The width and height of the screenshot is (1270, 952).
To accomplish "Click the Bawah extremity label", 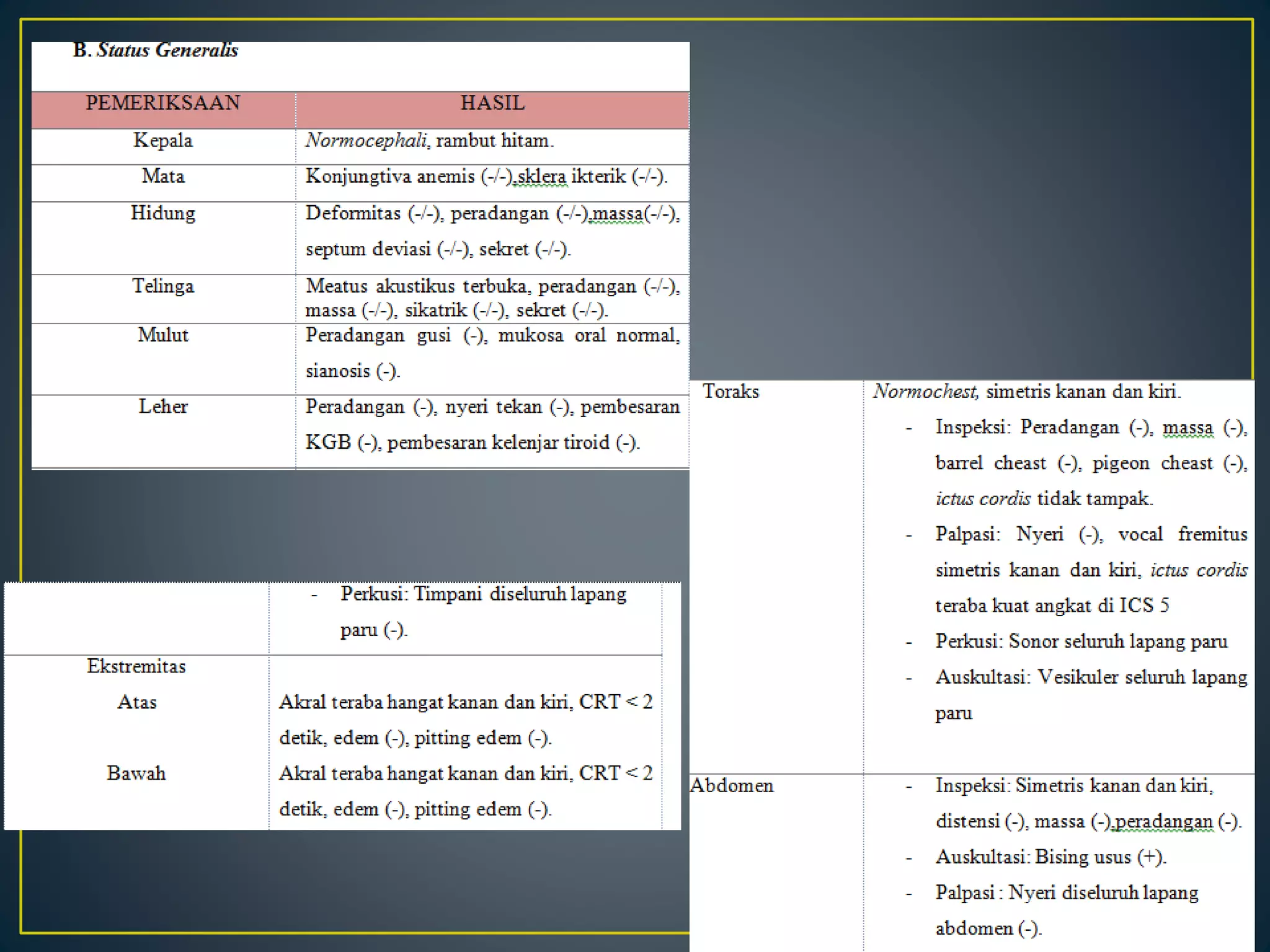I will 136,773.
